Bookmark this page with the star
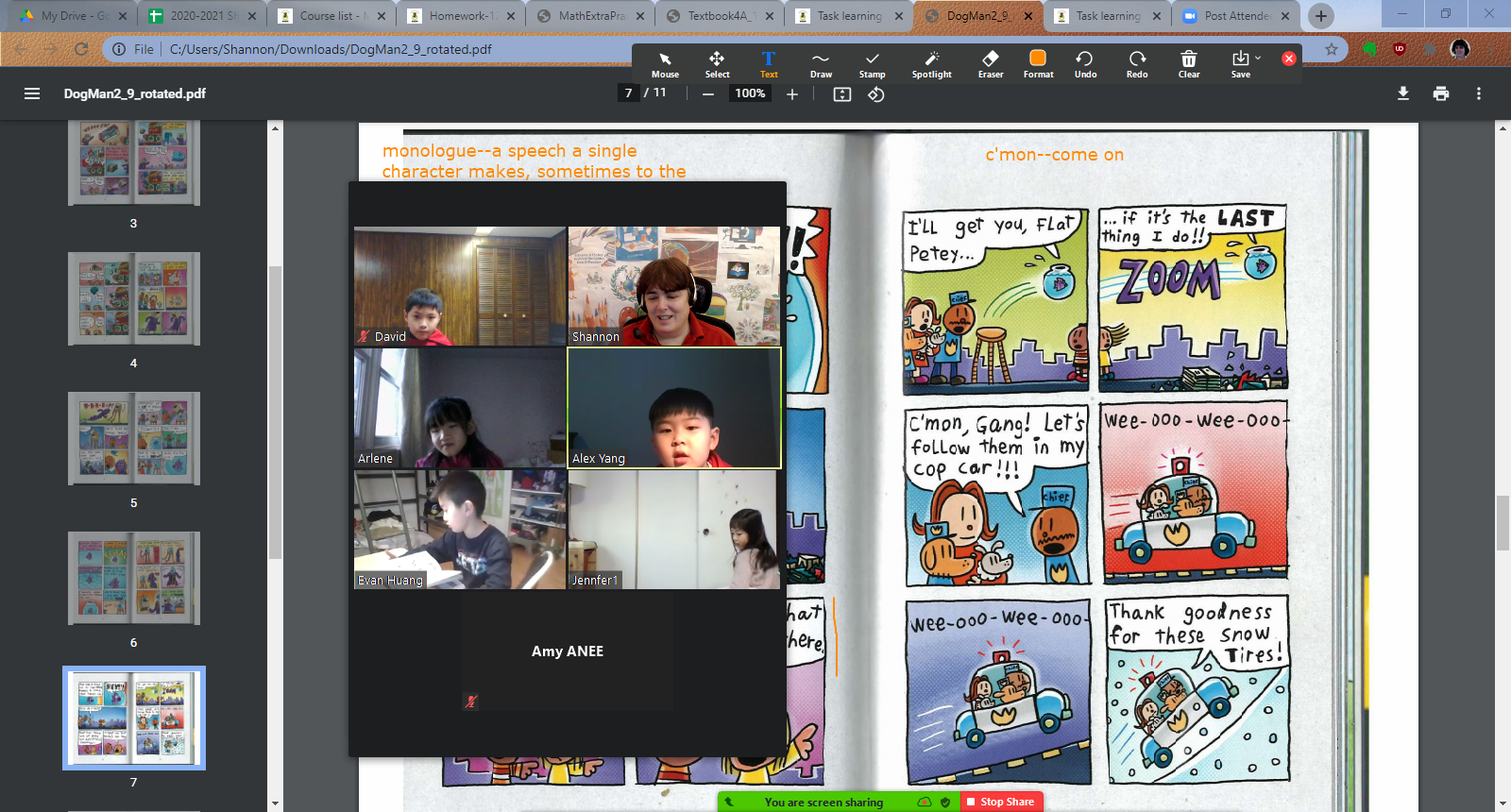1511x812 pixels. (x=1332, y=49)
